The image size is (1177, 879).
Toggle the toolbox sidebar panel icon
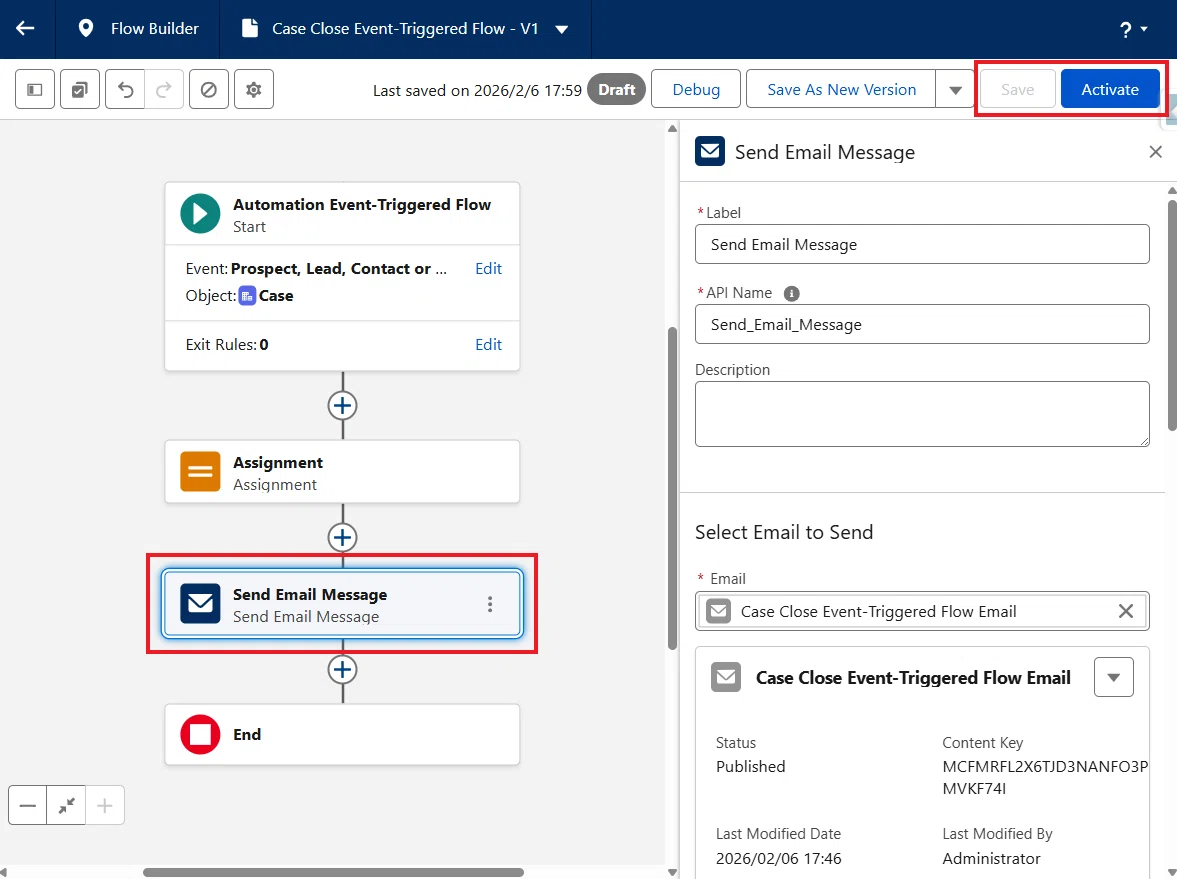point(35,89)
